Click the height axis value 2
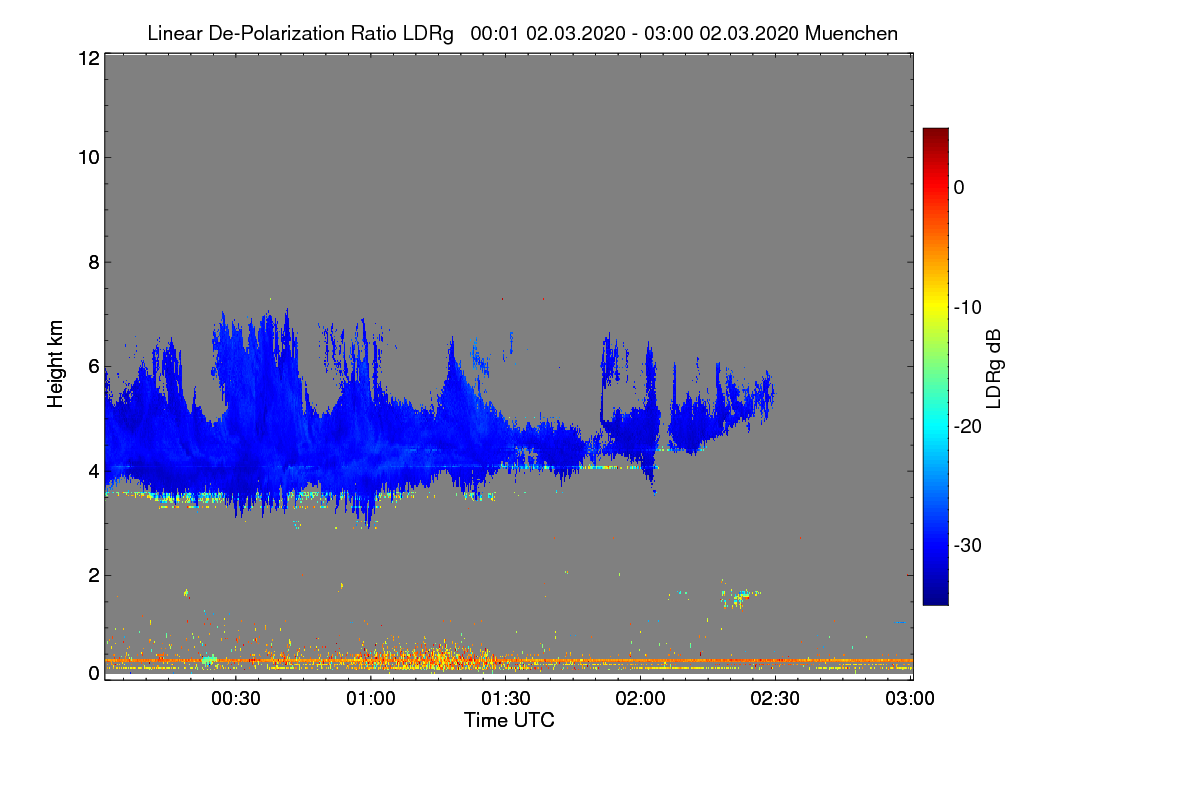 click(x=93, y=575)
